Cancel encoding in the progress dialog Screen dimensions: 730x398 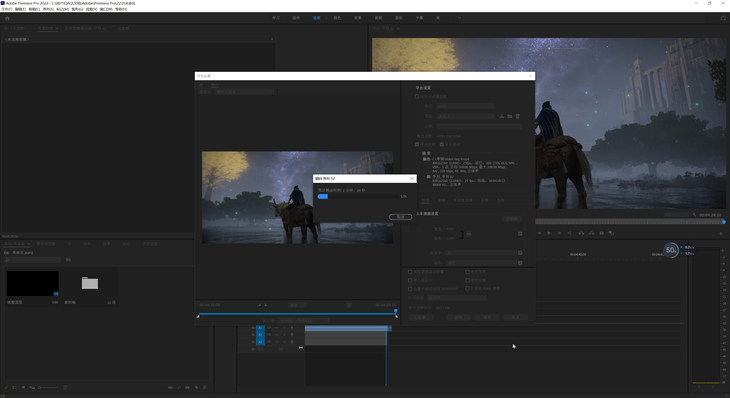point(400,217)
